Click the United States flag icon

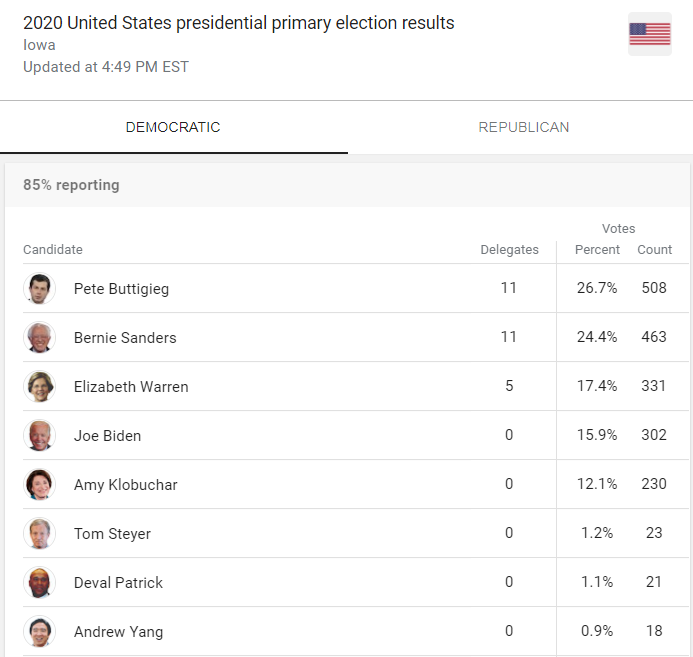649,34
